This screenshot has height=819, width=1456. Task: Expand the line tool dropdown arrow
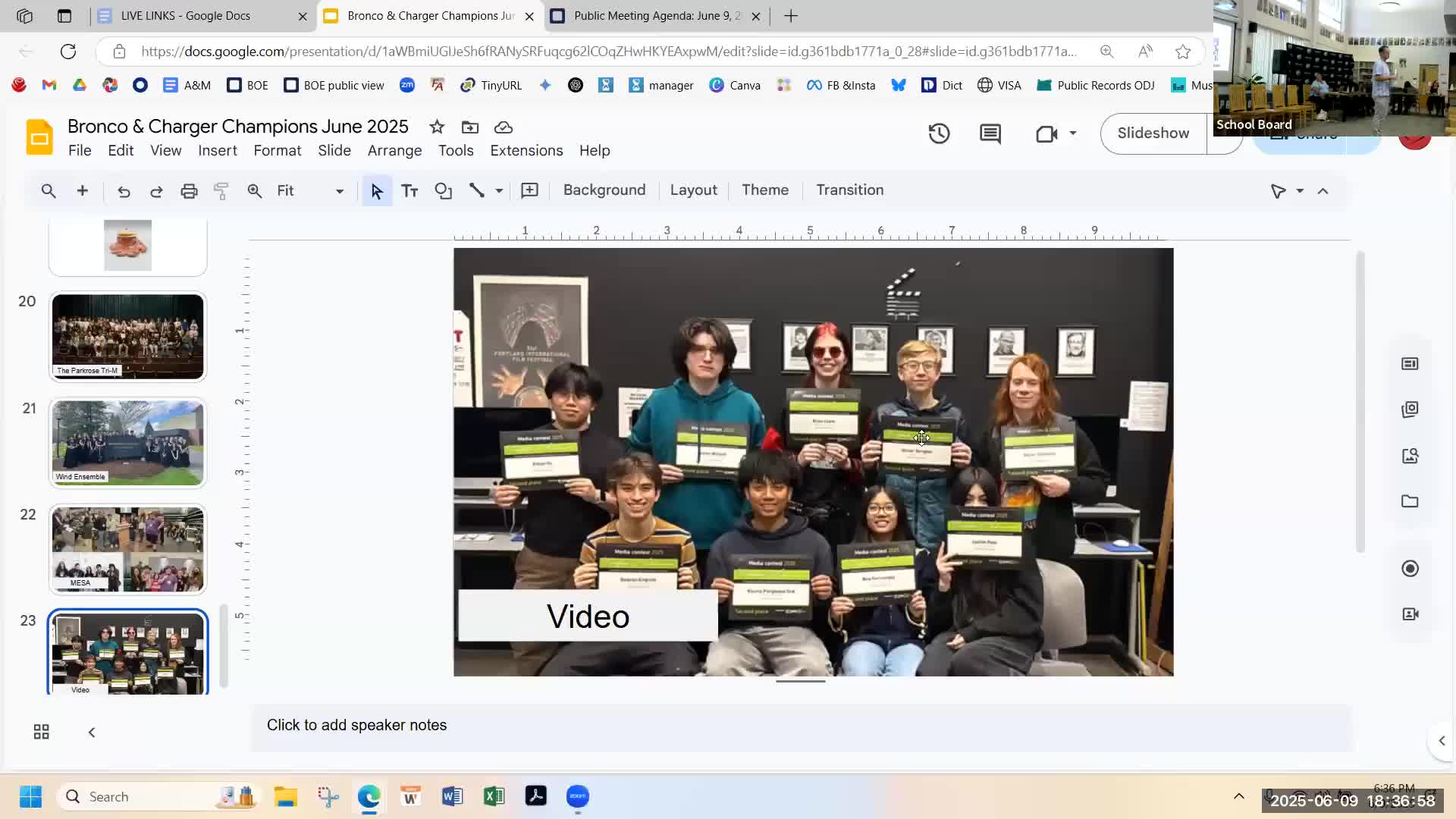coord(499,191)
